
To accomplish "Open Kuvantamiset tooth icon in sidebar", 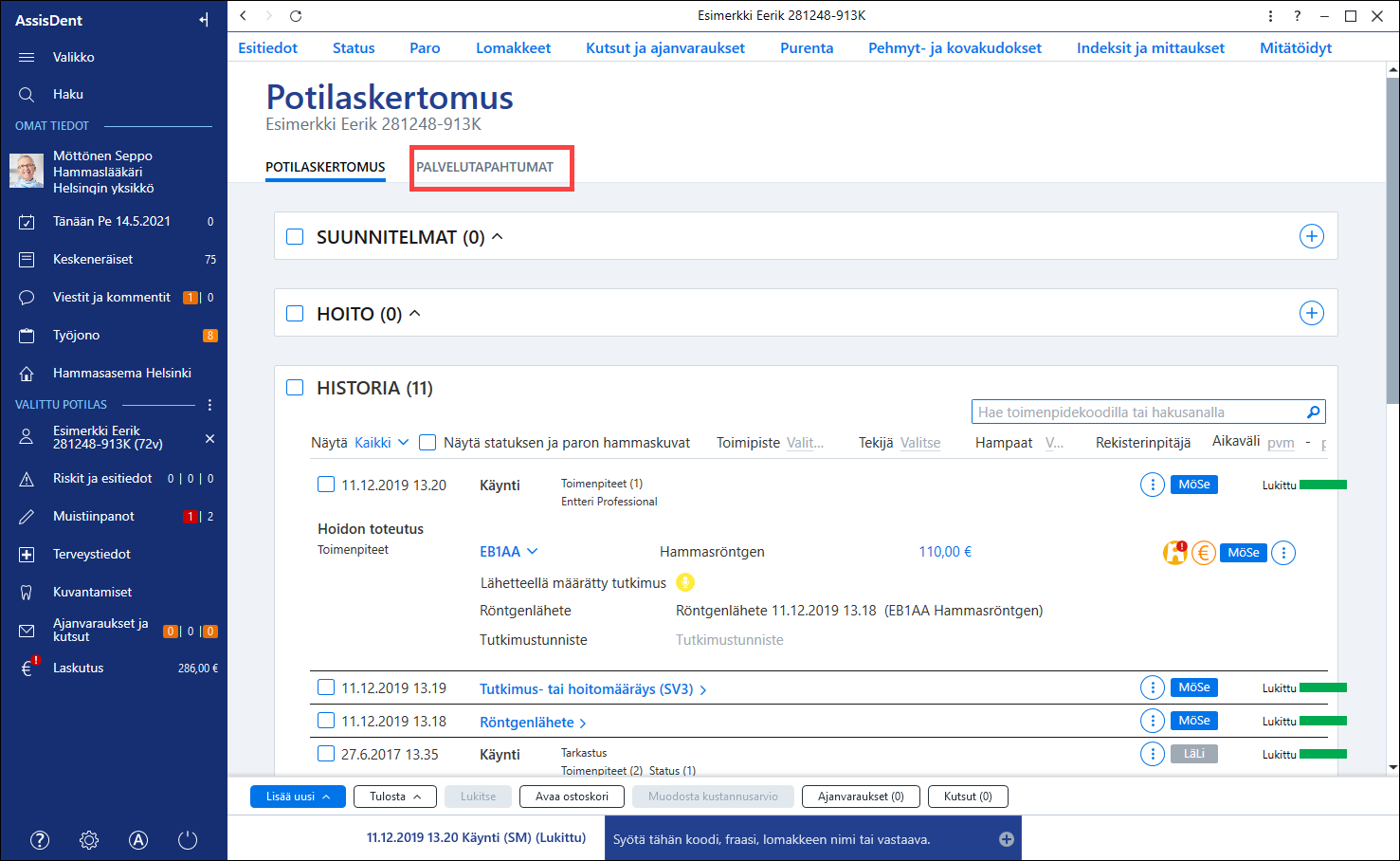I will point(27,592).
